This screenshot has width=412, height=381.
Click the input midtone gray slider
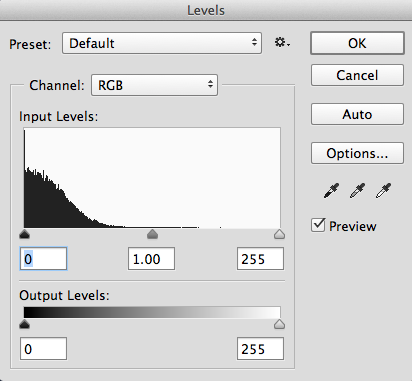(152, 234)
